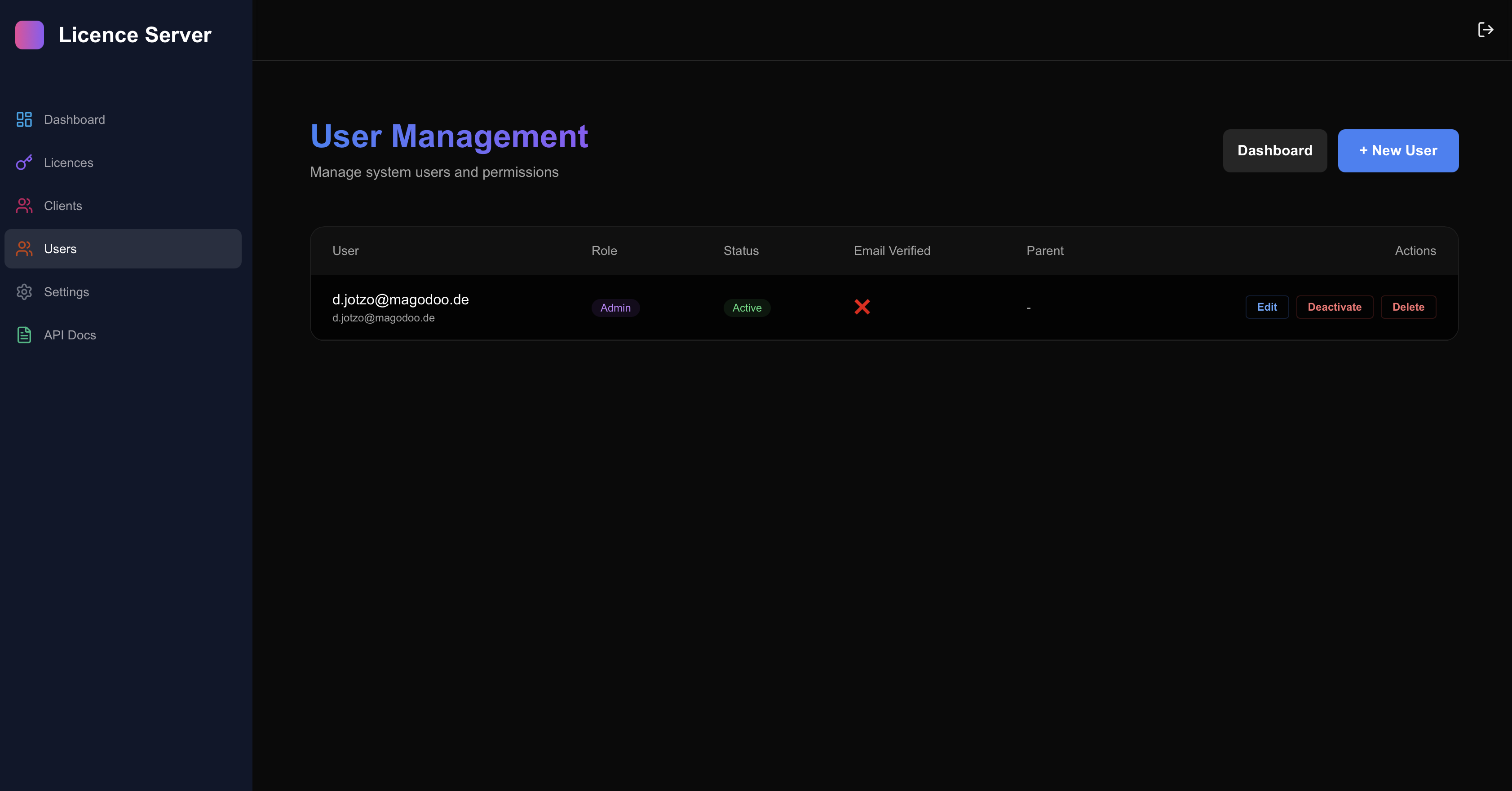Select the Users icon in the sidebar
Screen dimensions: 1512x791
pos(23,249)
